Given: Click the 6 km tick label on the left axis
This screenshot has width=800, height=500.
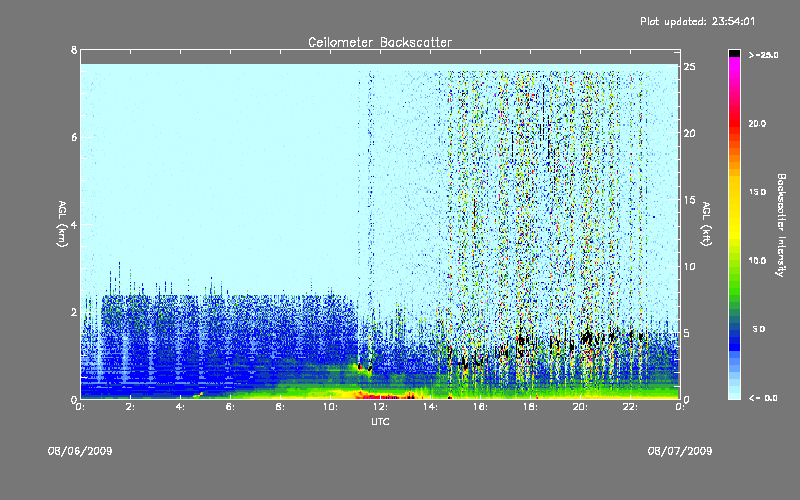Looking at the screenshot, I should coord(74,137).
